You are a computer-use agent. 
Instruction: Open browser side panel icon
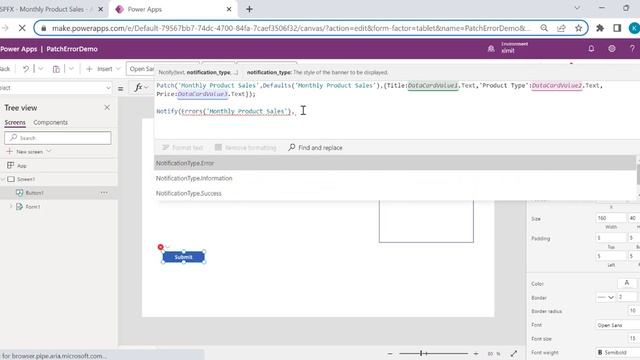[x=617, y=28]
